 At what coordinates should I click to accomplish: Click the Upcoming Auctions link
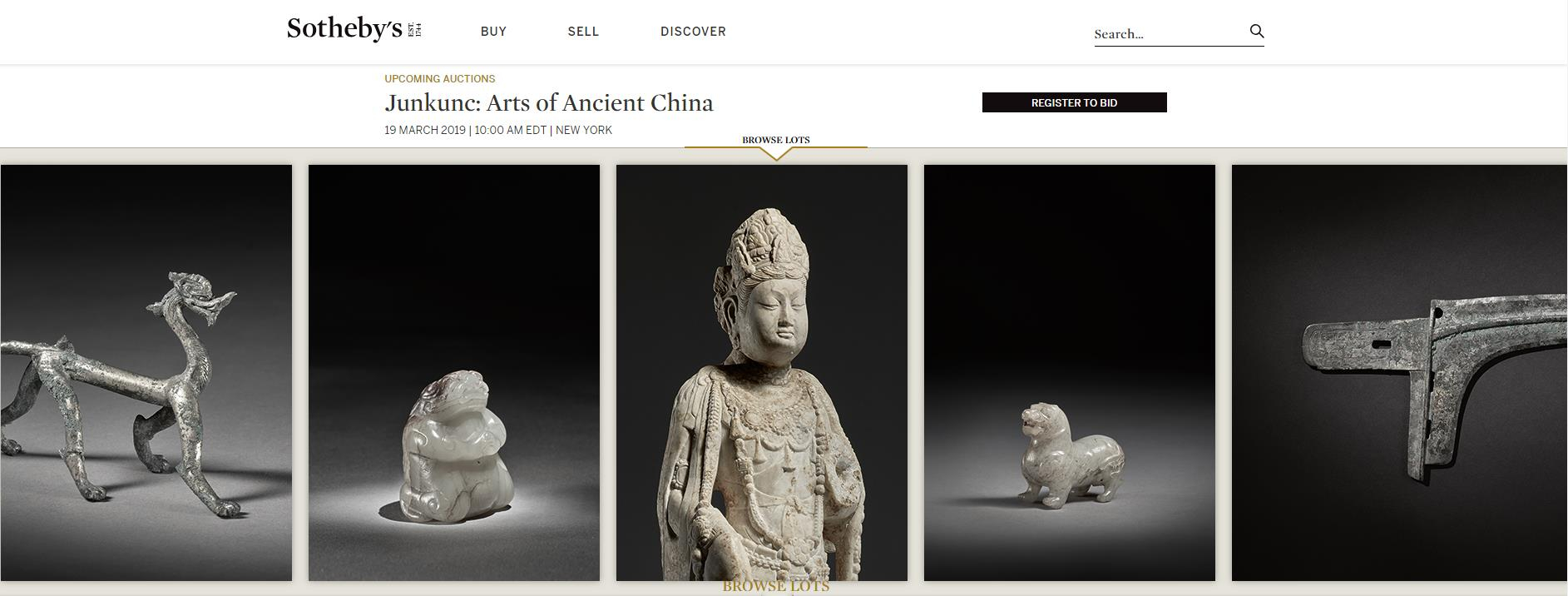click(439, 79)
